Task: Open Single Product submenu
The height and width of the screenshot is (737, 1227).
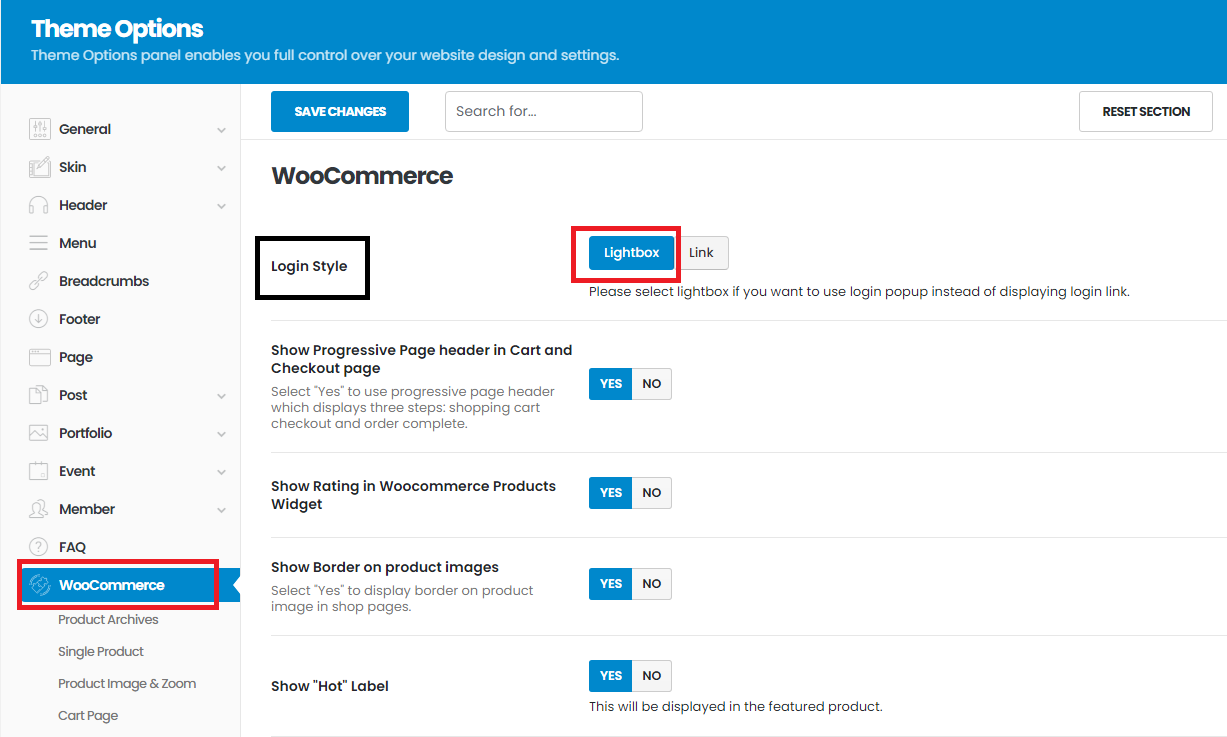Action: (101, 652)
